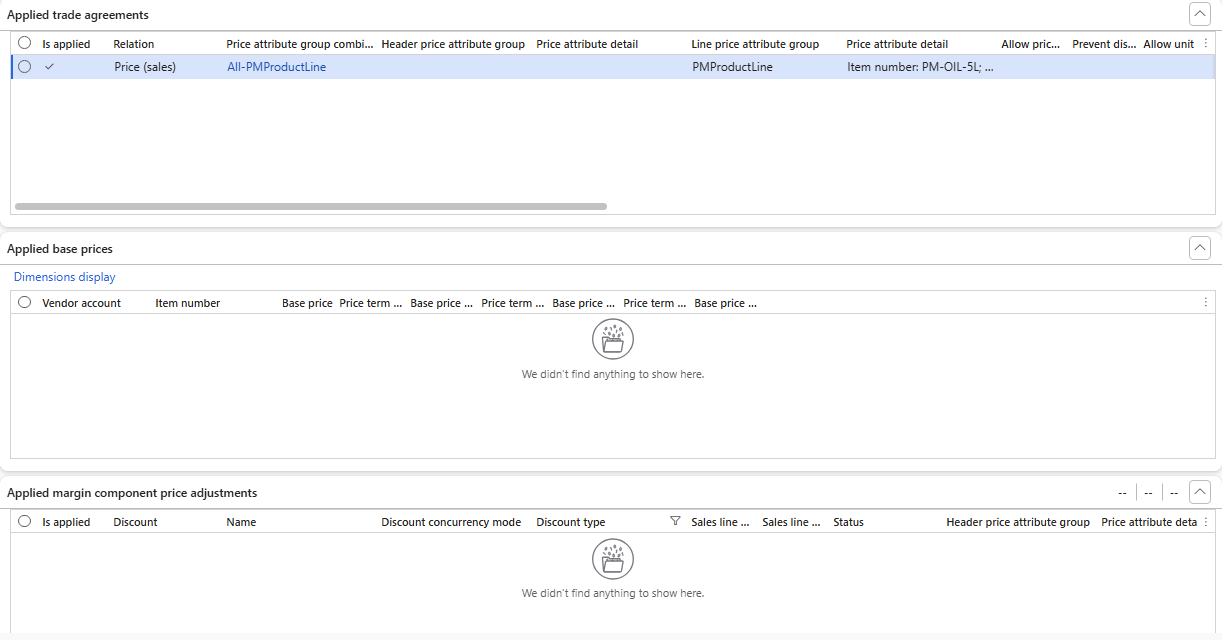Click Line price attribute group column header
This screenshot has height=640, width=1222.
pyautogui.click(x=755, y=44)
